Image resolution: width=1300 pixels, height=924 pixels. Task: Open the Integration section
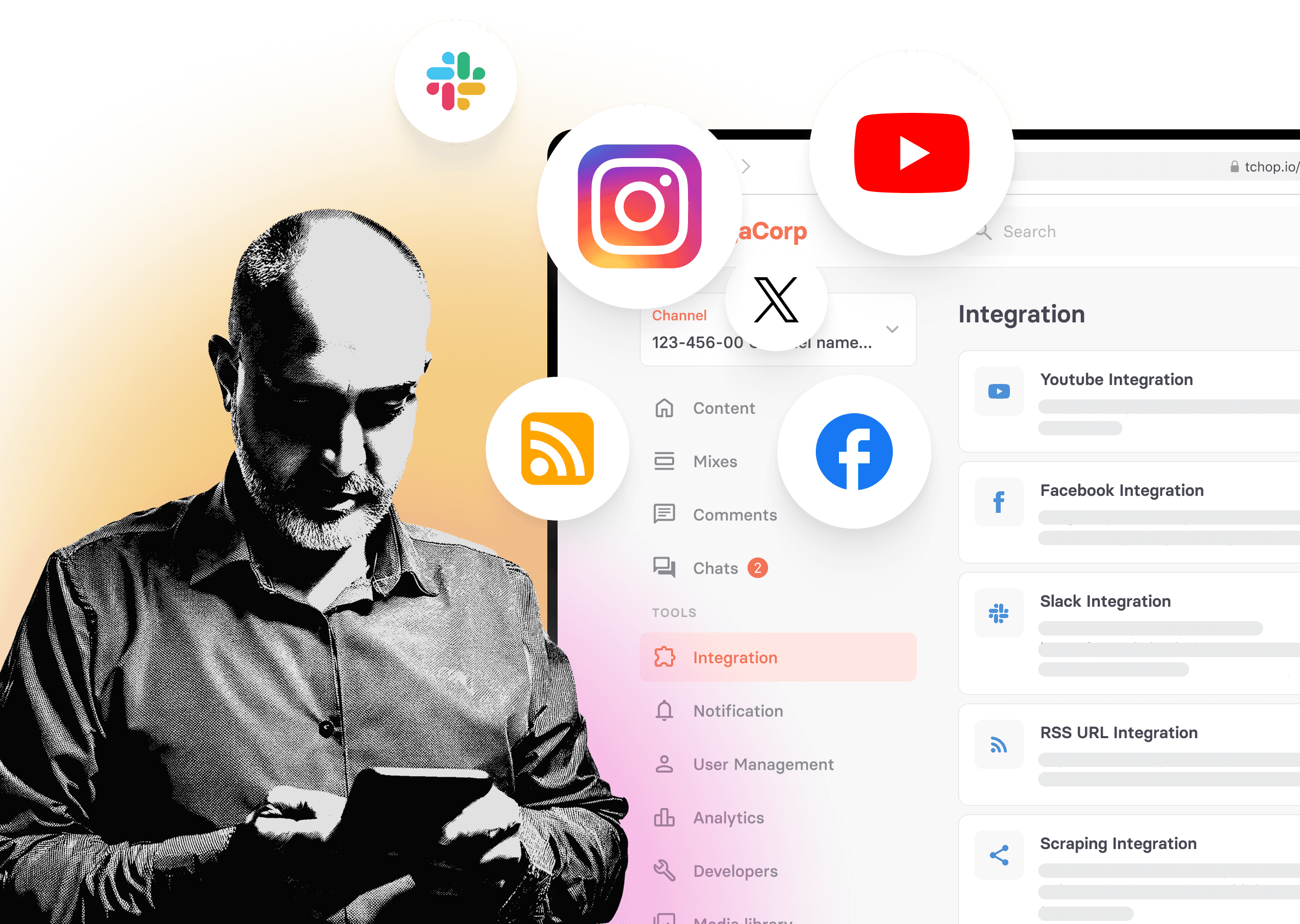(x=735, y=659)
